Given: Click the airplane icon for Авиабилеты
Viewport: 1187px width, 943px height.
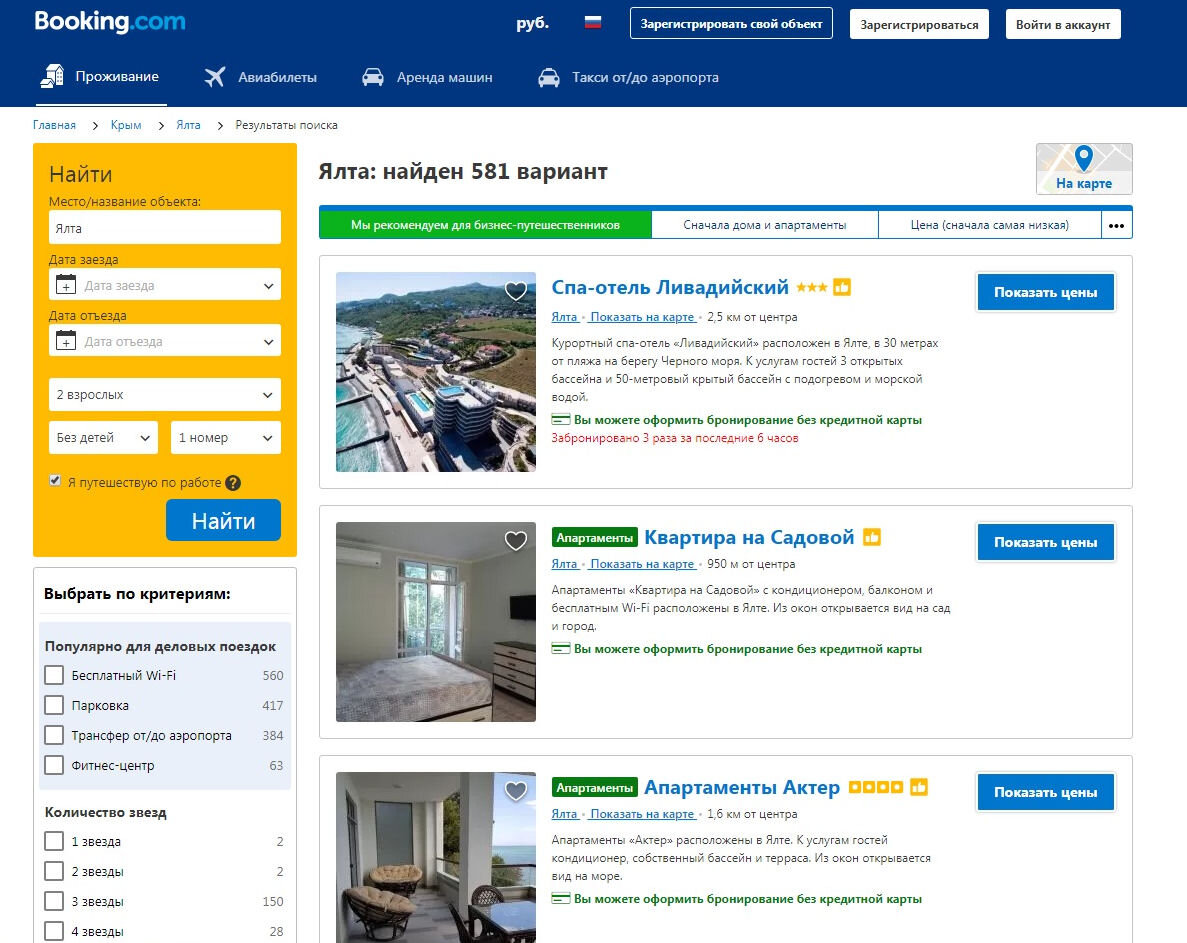Looking at the screenshot, I should click(x=215, y=77).
